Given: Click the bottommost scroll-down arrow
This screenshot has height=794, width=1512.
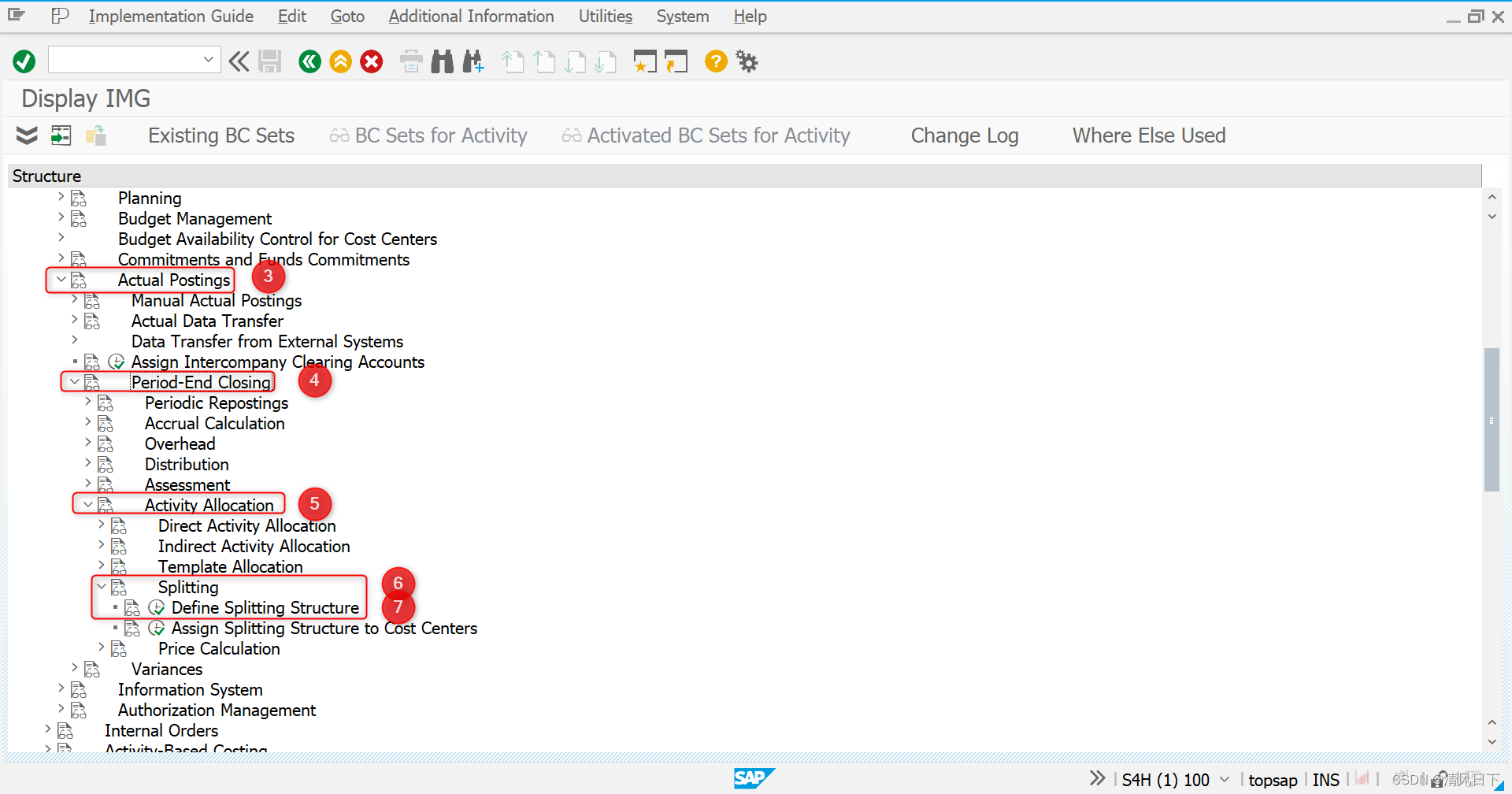Looking at the screenshot, I should pyautogui.click(x=1492, y=742).
